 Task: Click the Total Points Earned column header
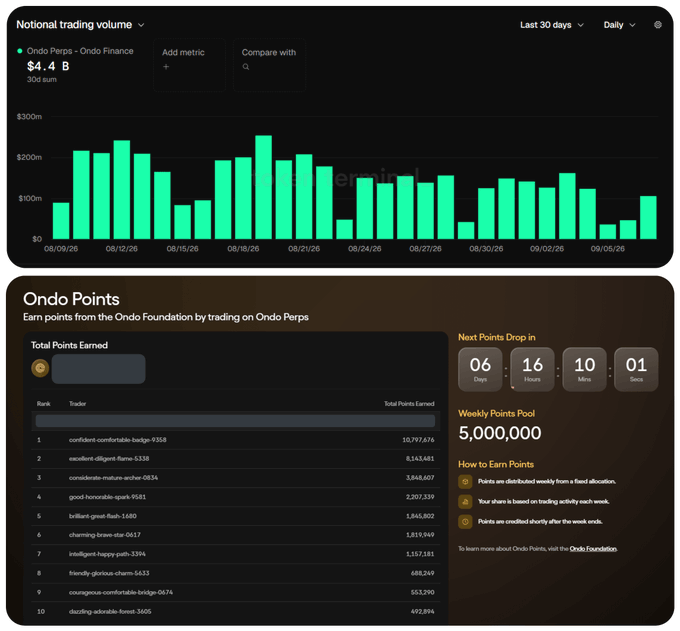point(409,404)
